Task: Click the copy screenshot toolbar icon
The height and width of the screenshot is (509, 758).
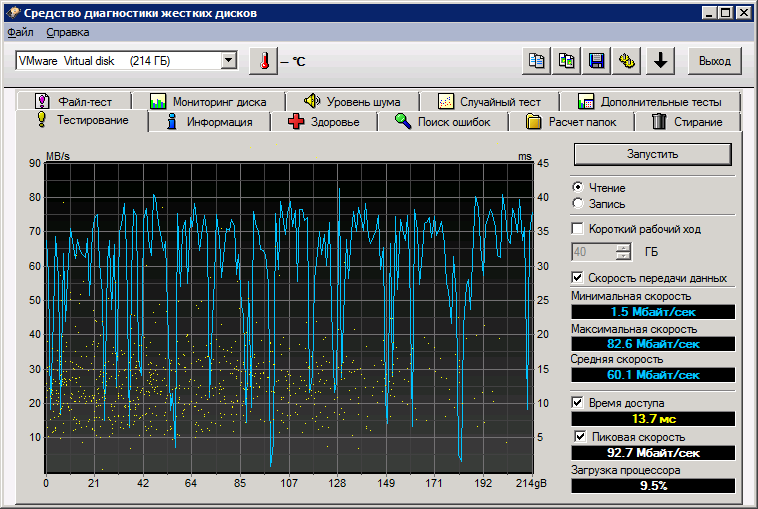Action: point(567,61)
